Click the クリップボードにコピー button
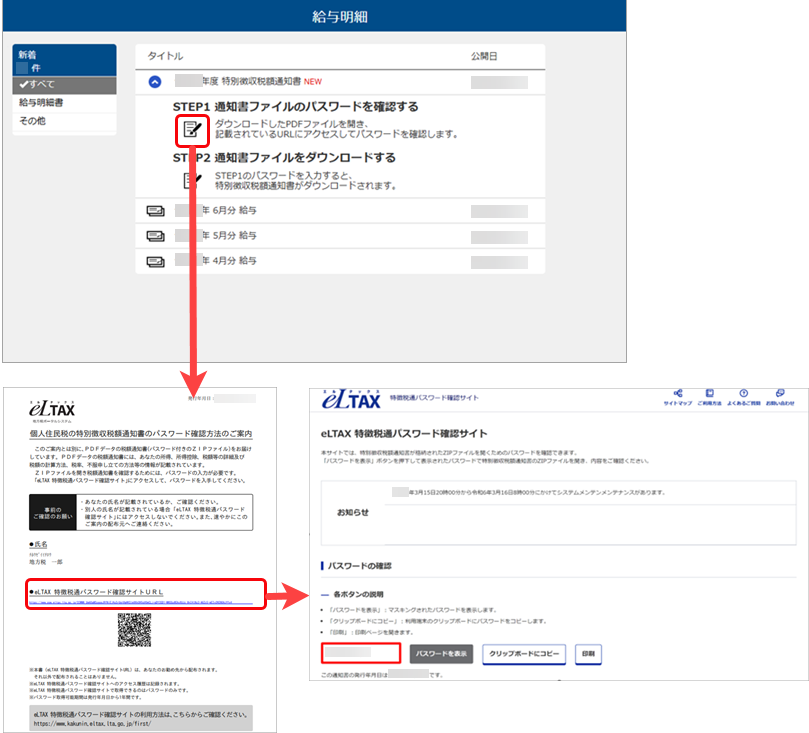Image resolution: width=809 pixels, height=733 pixels. 525,654
